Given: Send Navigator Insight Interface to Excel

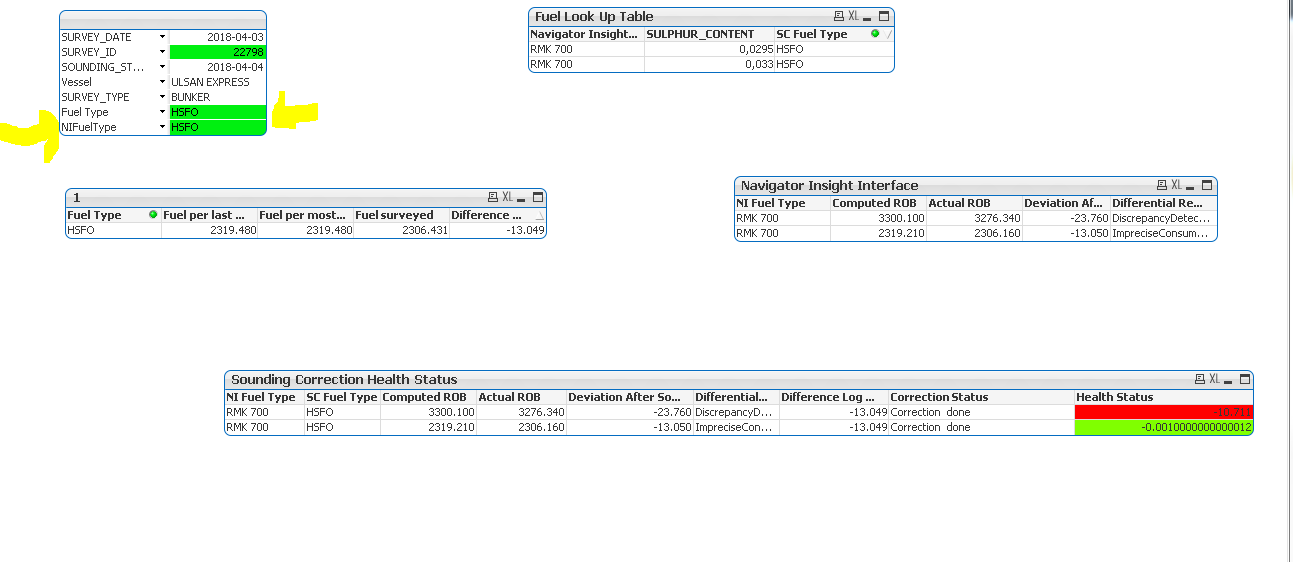Looking at the screenshot, I should pos(1176,185).
